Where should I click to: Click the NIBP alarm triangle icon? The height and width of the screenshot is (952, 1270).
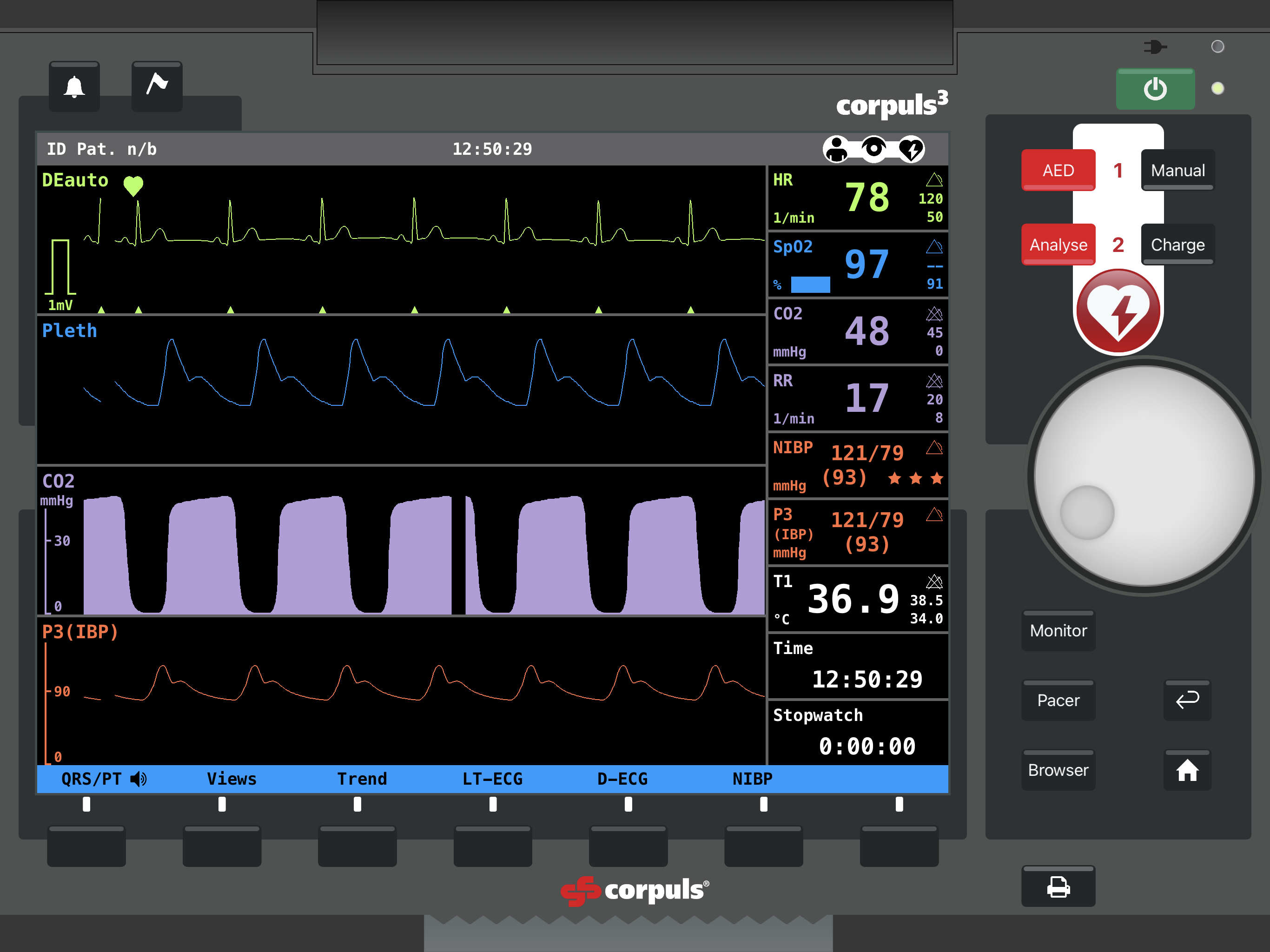(x=934, y=448)
